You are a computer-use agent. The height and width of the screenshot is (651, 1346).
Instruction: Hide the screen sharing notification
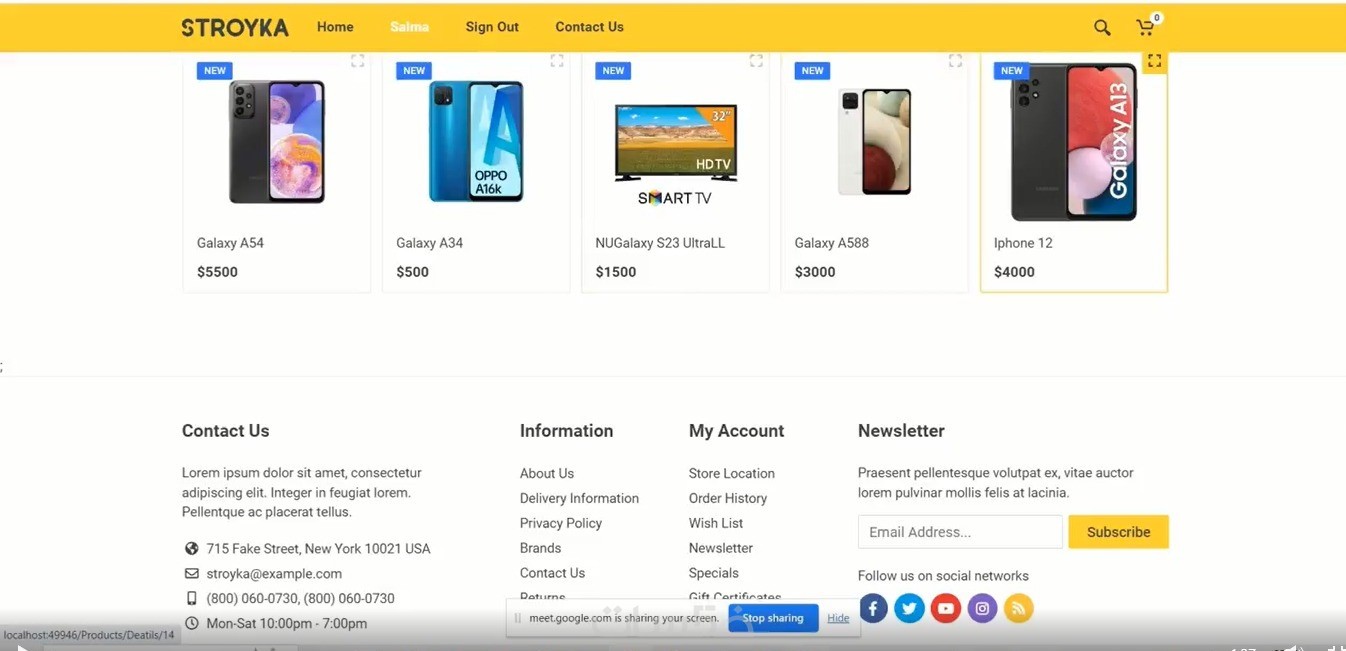[x=838, y=618]
